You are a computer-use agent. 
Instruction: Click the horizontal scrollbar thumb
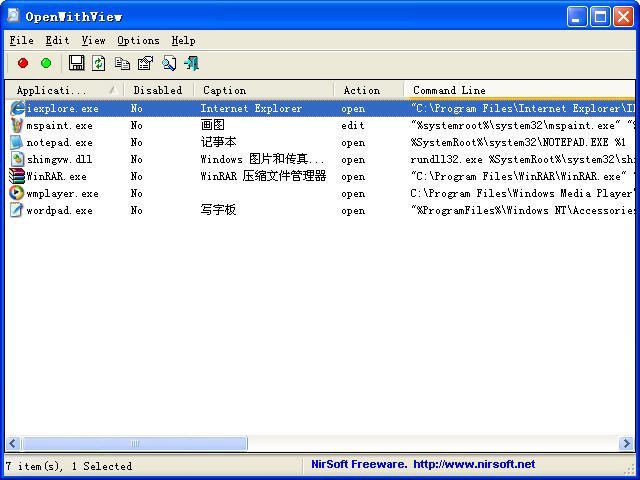point(134,443)
